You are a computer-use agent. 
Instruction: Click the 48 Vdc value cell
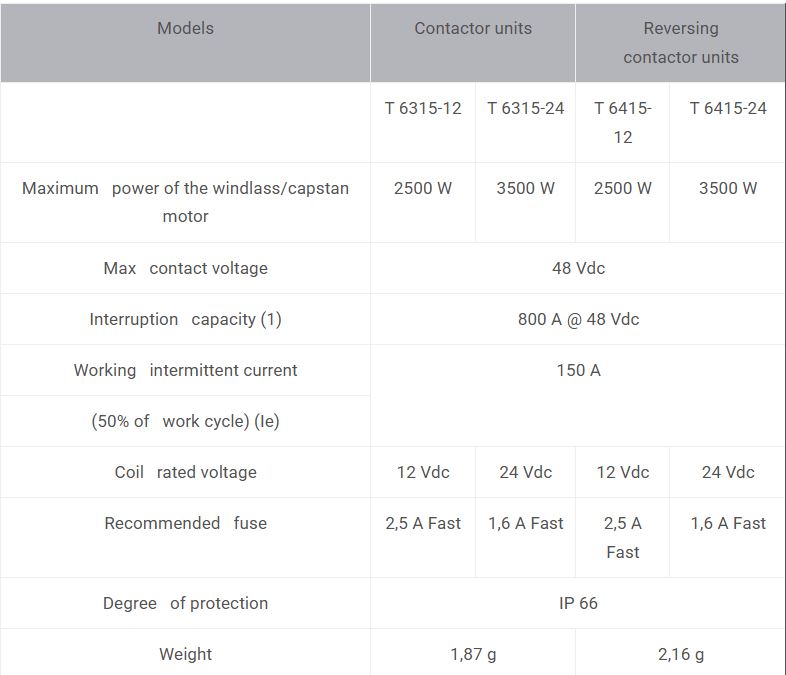point(578,268)
